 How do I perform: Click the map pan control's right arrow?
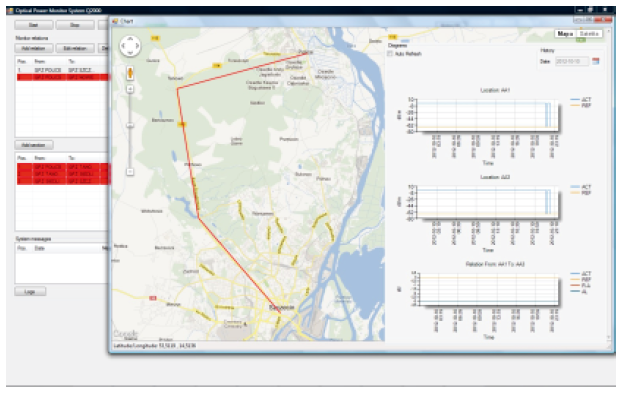[137, 46]
